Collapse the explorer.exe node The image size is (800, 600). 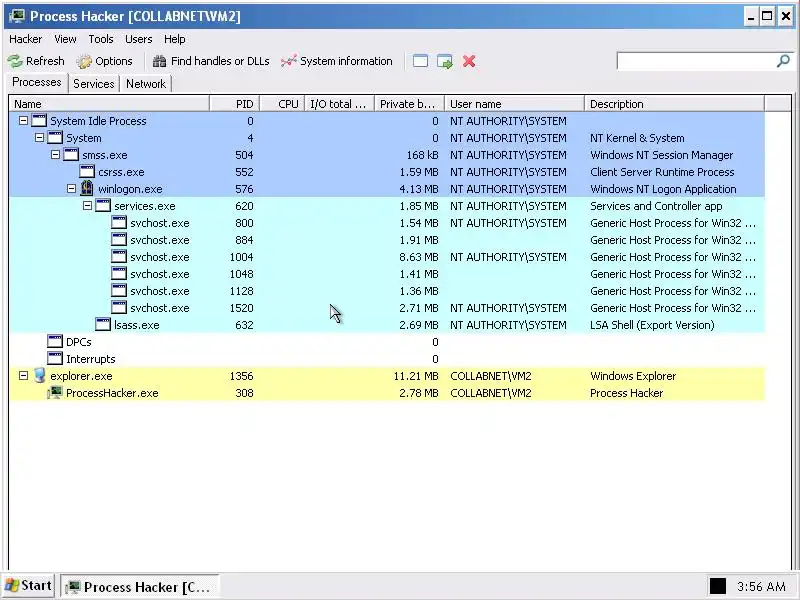point(23,376)
